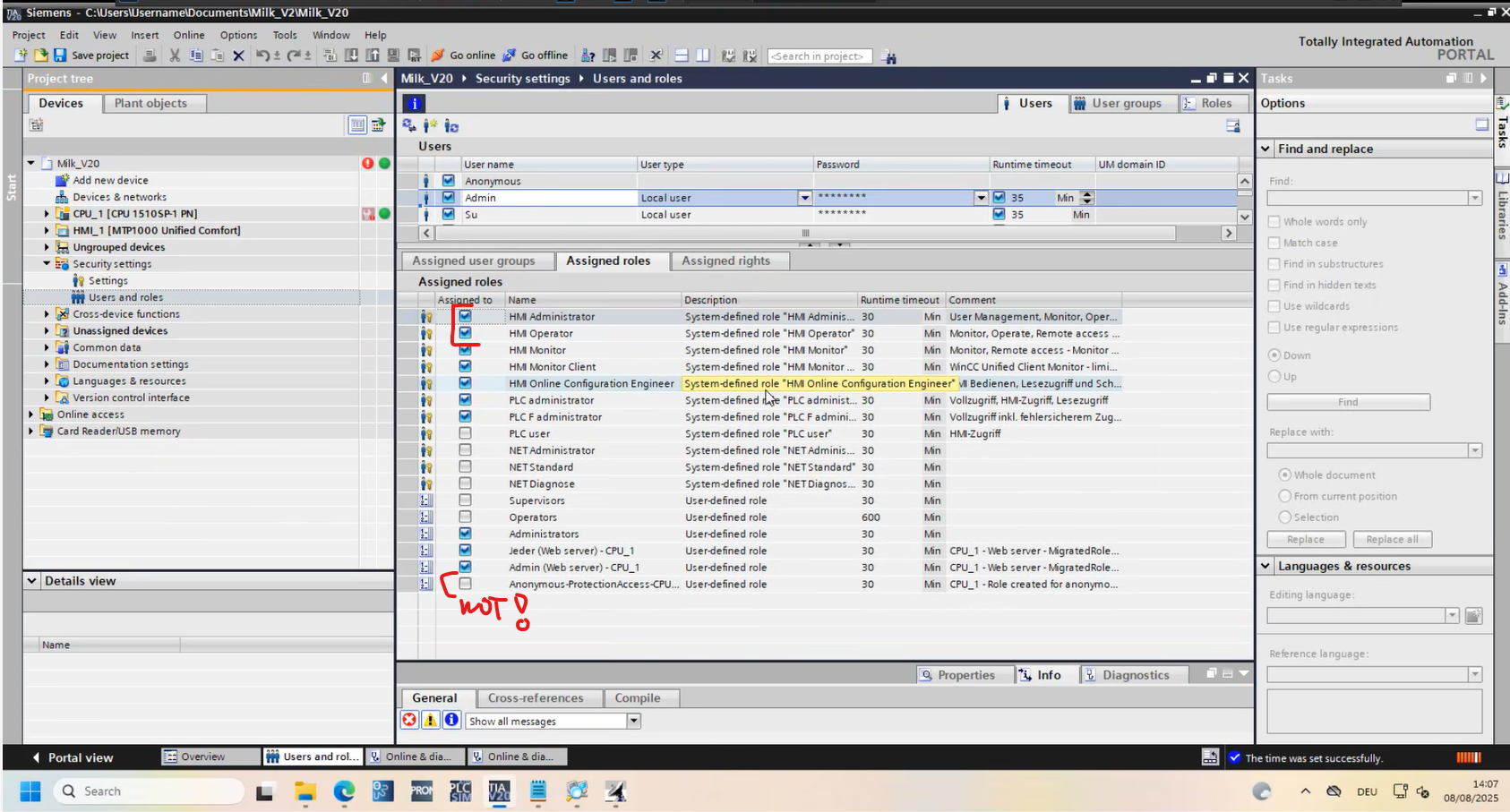Enable the PLC user role checkbox
The image size is (1510, 812).
pos(465,433)
